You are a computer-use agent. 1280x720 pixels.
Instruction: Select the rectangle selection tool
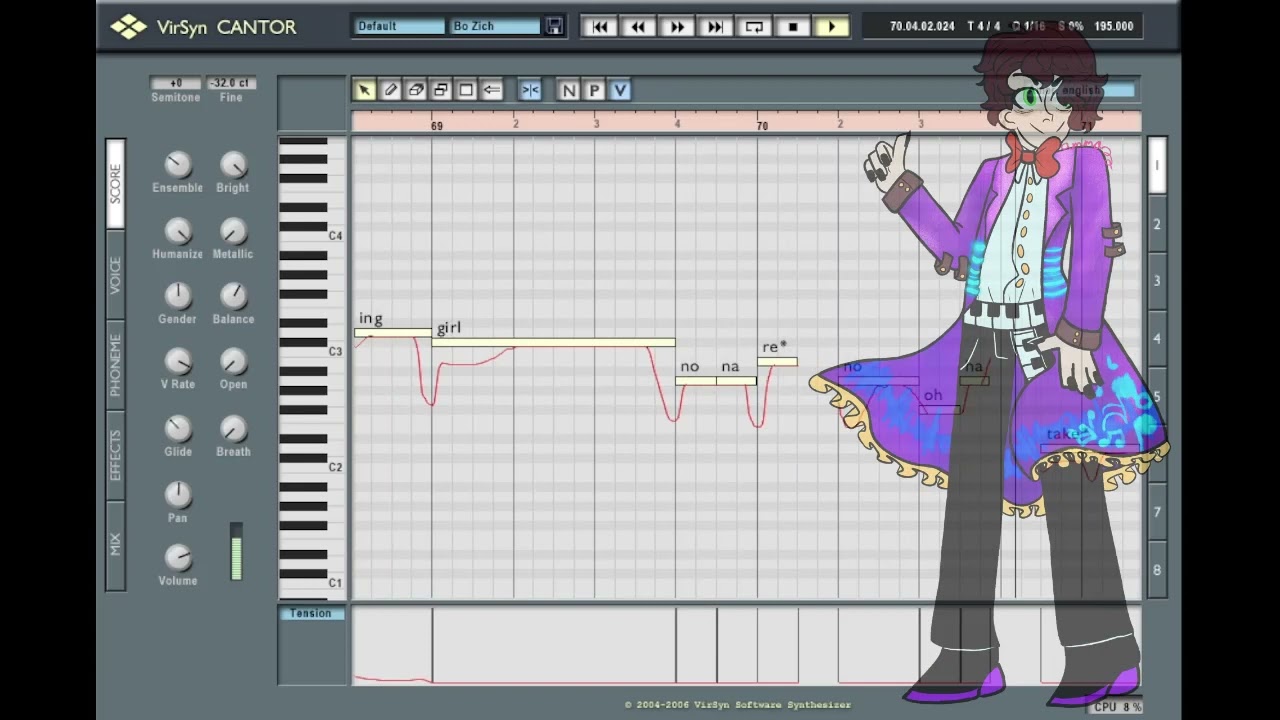click(x=466, y=90)
